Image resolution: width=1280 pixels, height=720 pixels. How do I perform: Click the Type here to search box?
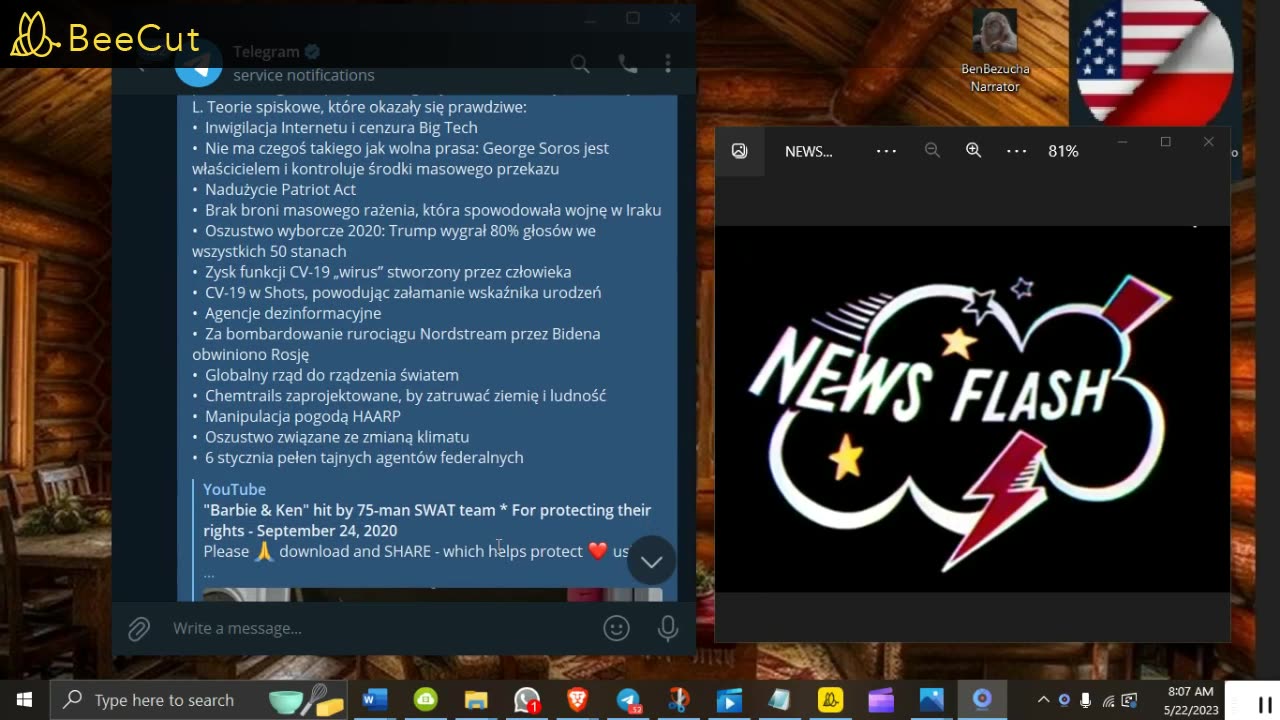(x=198, y=700)
